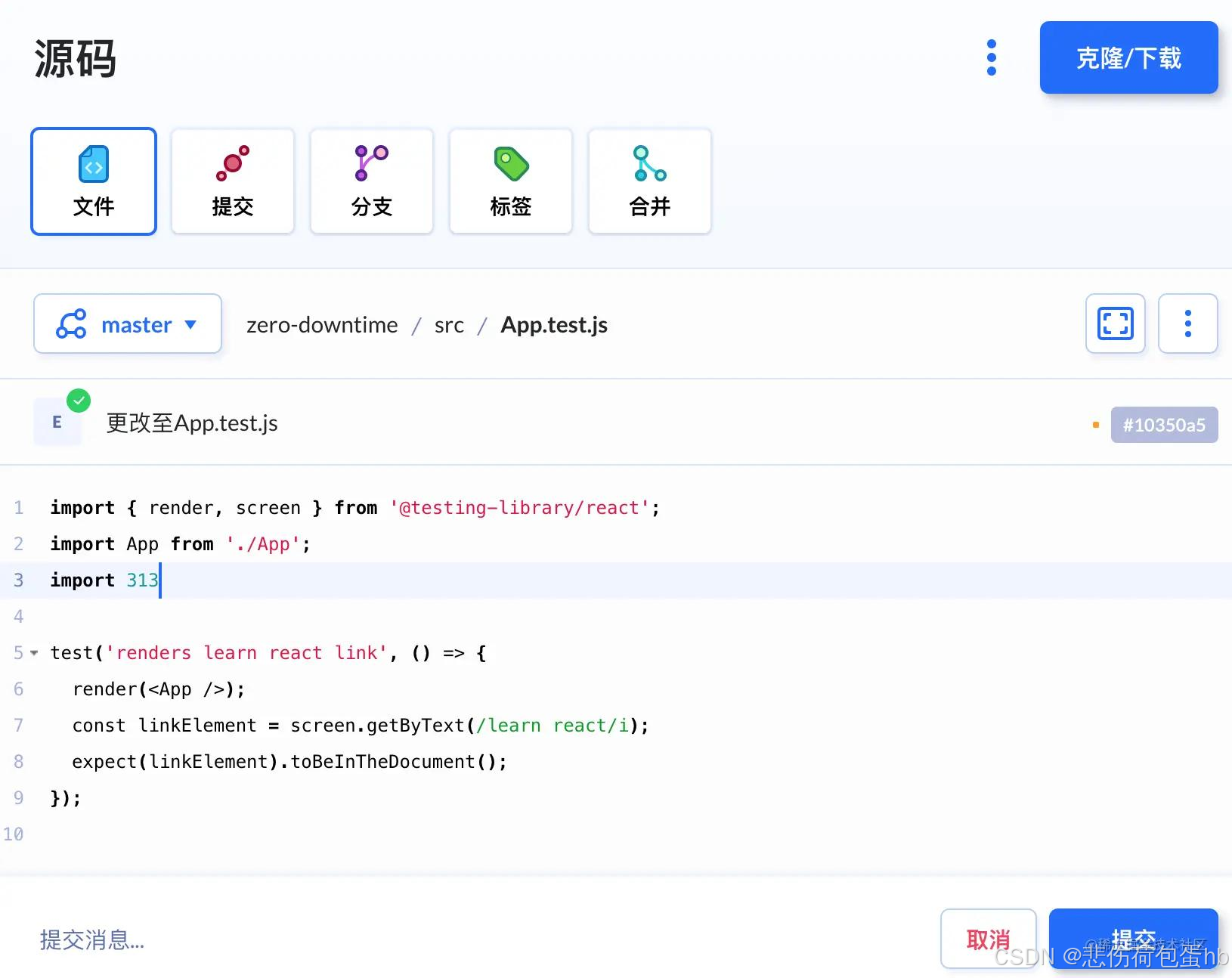Click the 克隆/下载 button

(x=1128, y=57)
